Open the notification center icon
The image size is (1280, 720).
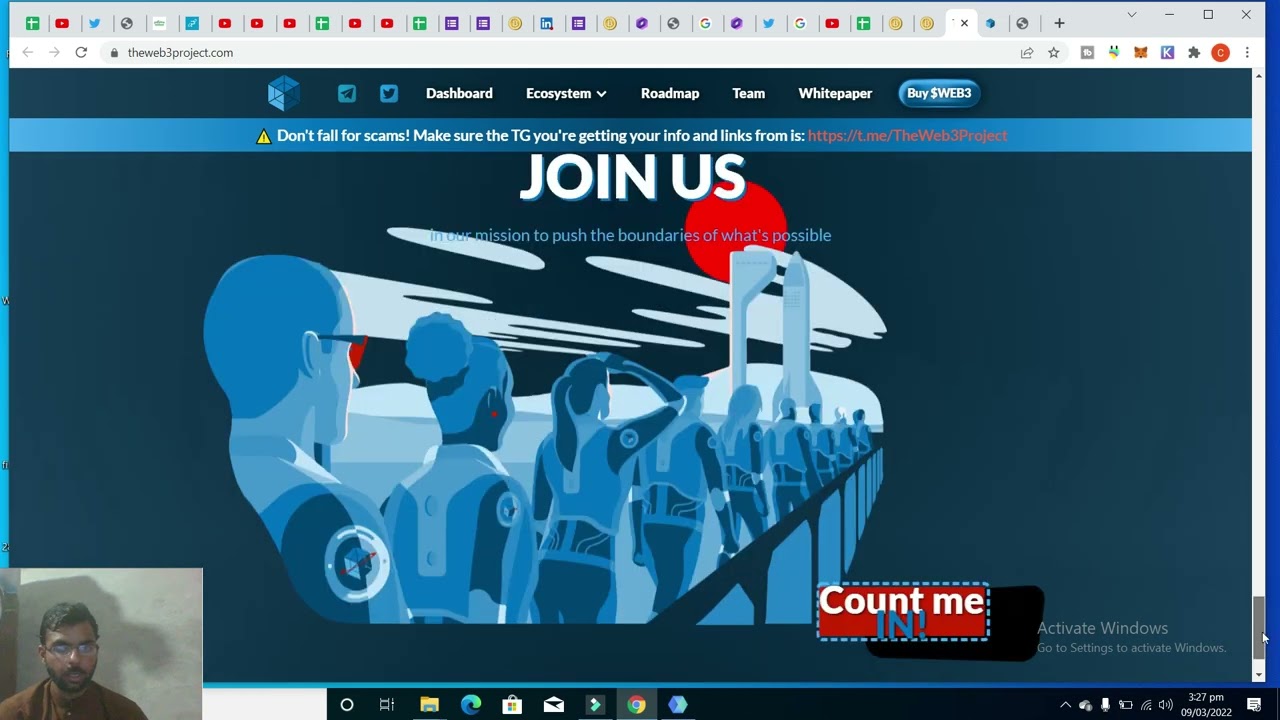1254,705
